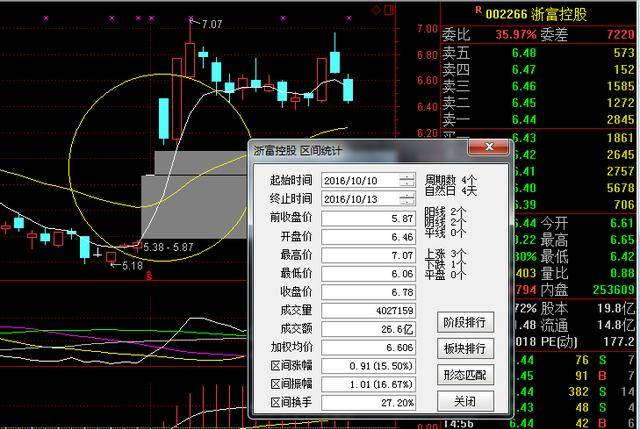Viewport: 640px width, 429px height.
Task: Click the 关闭 button in the dialog
Action: click(x=465, y=401)
